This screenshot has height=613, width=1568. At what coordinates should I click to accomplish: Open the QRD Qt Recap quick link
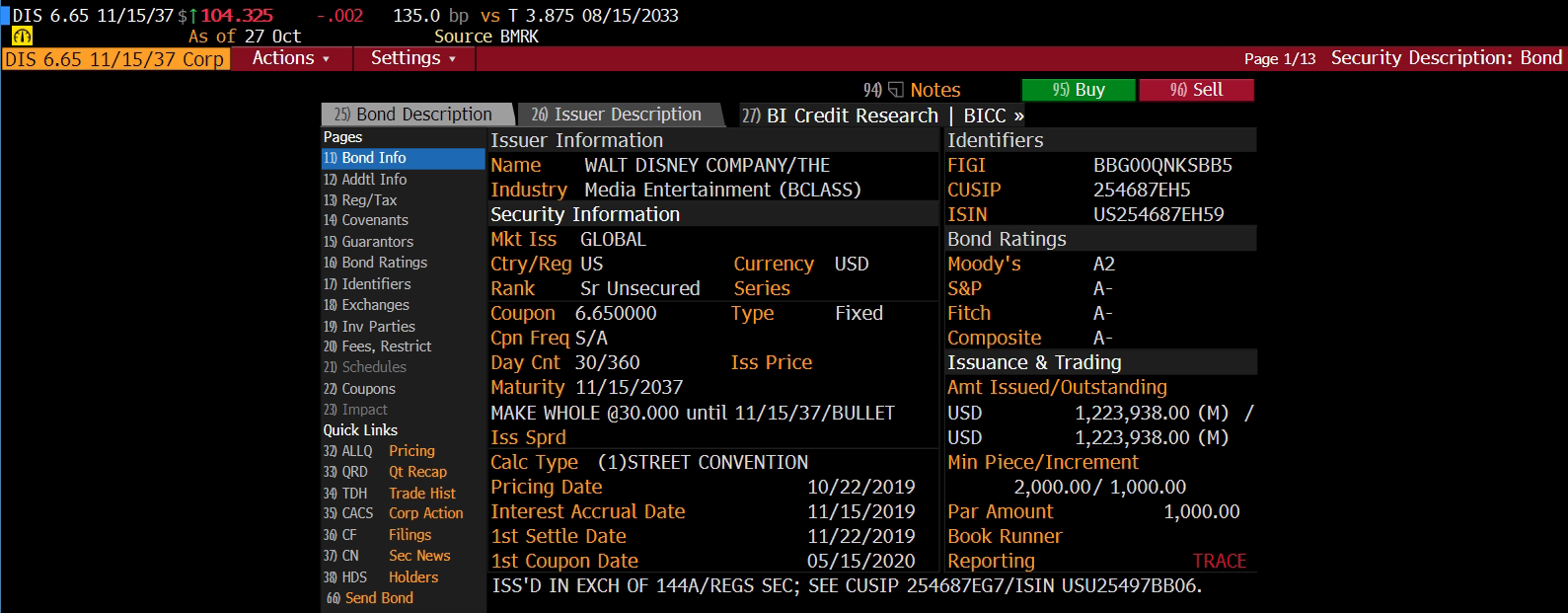coord(385,472)
